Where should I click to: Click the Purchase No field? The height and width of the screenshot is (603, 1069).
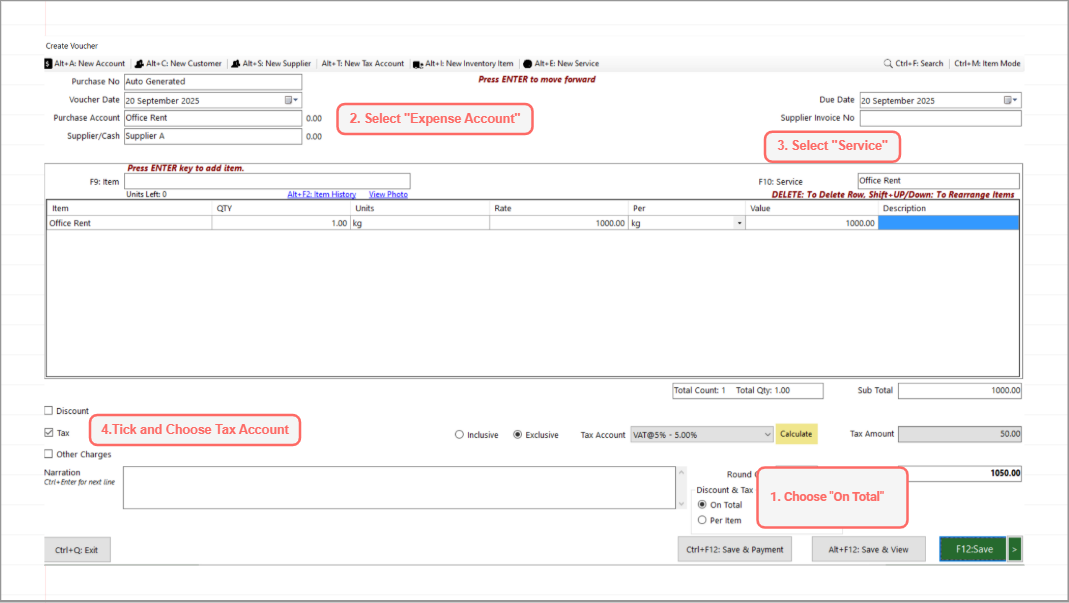213,81
